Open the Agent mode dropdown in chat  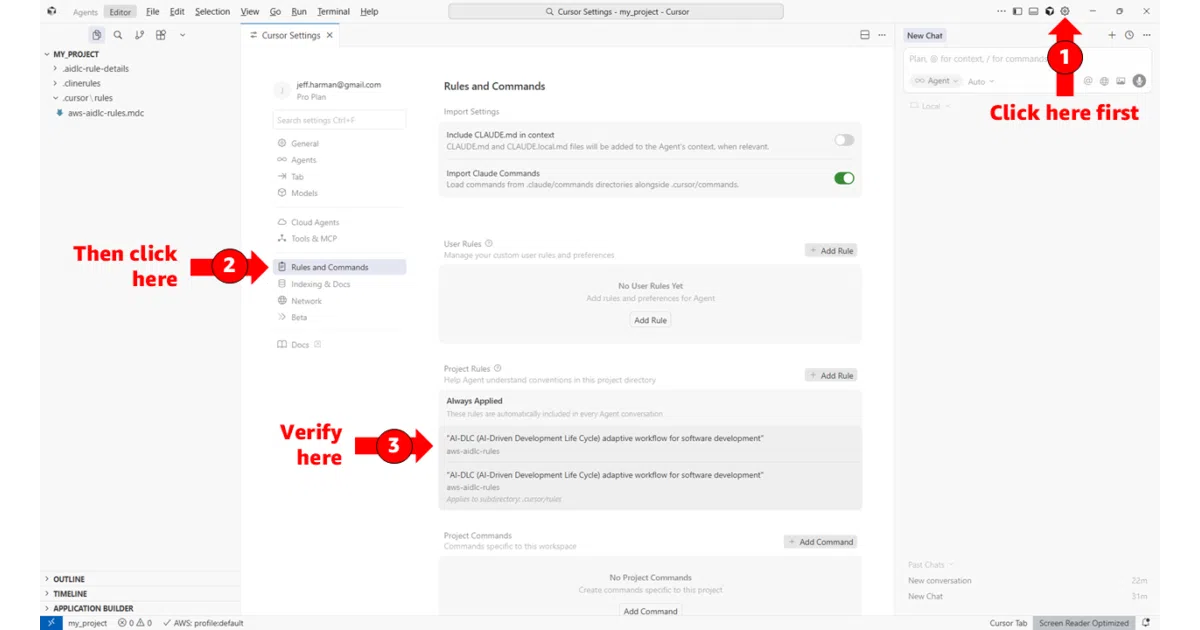[x=936, y=81]
